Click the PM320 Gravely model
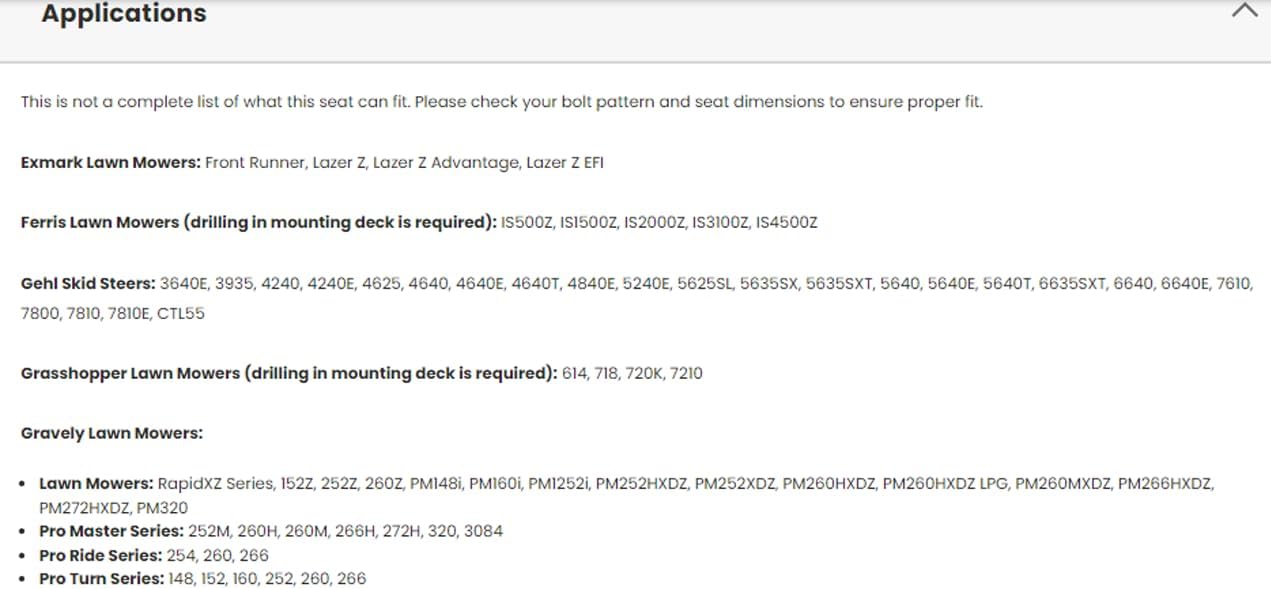 point(162,508)
